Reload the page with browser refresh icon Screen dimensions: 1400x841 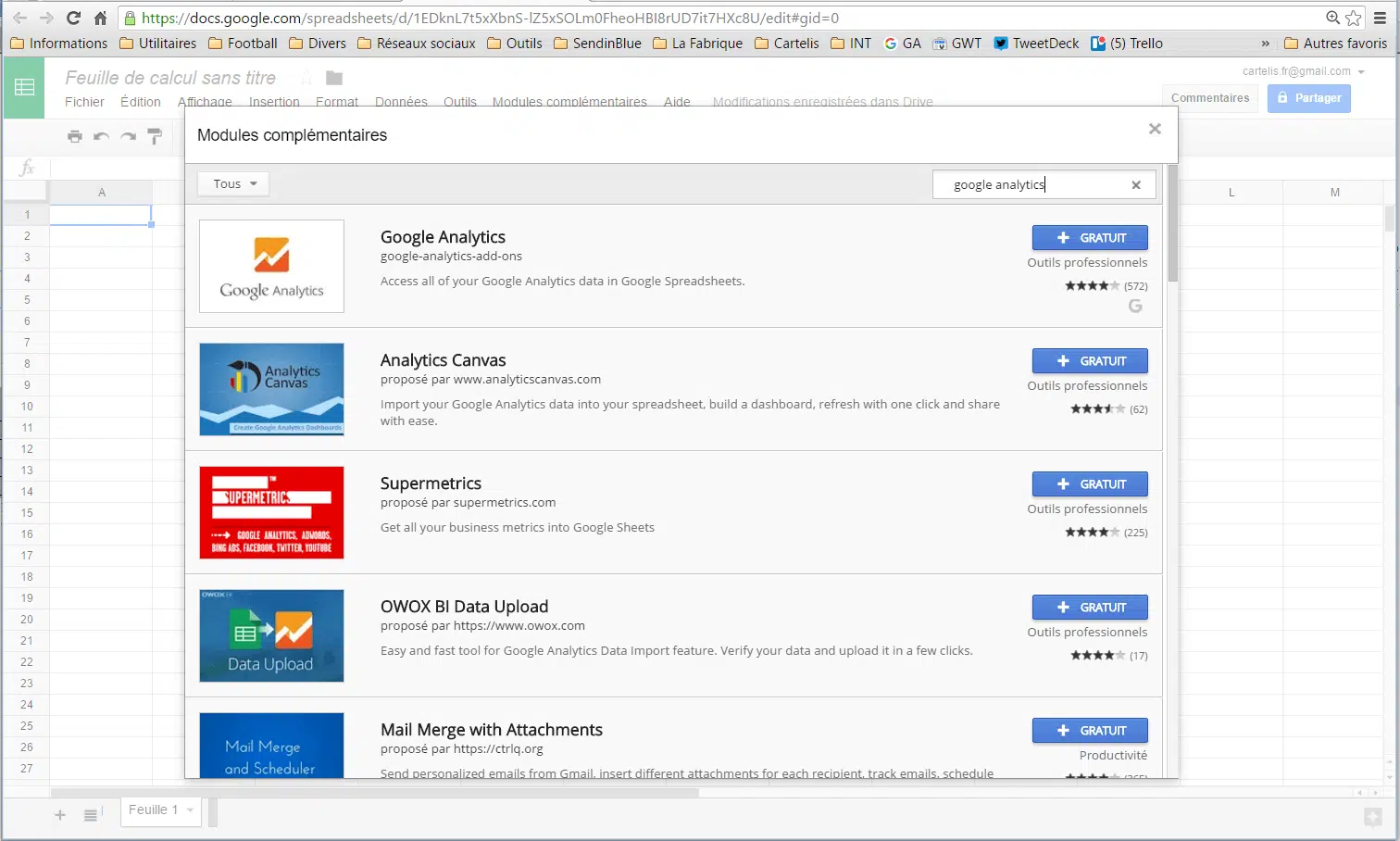[74, 18]
